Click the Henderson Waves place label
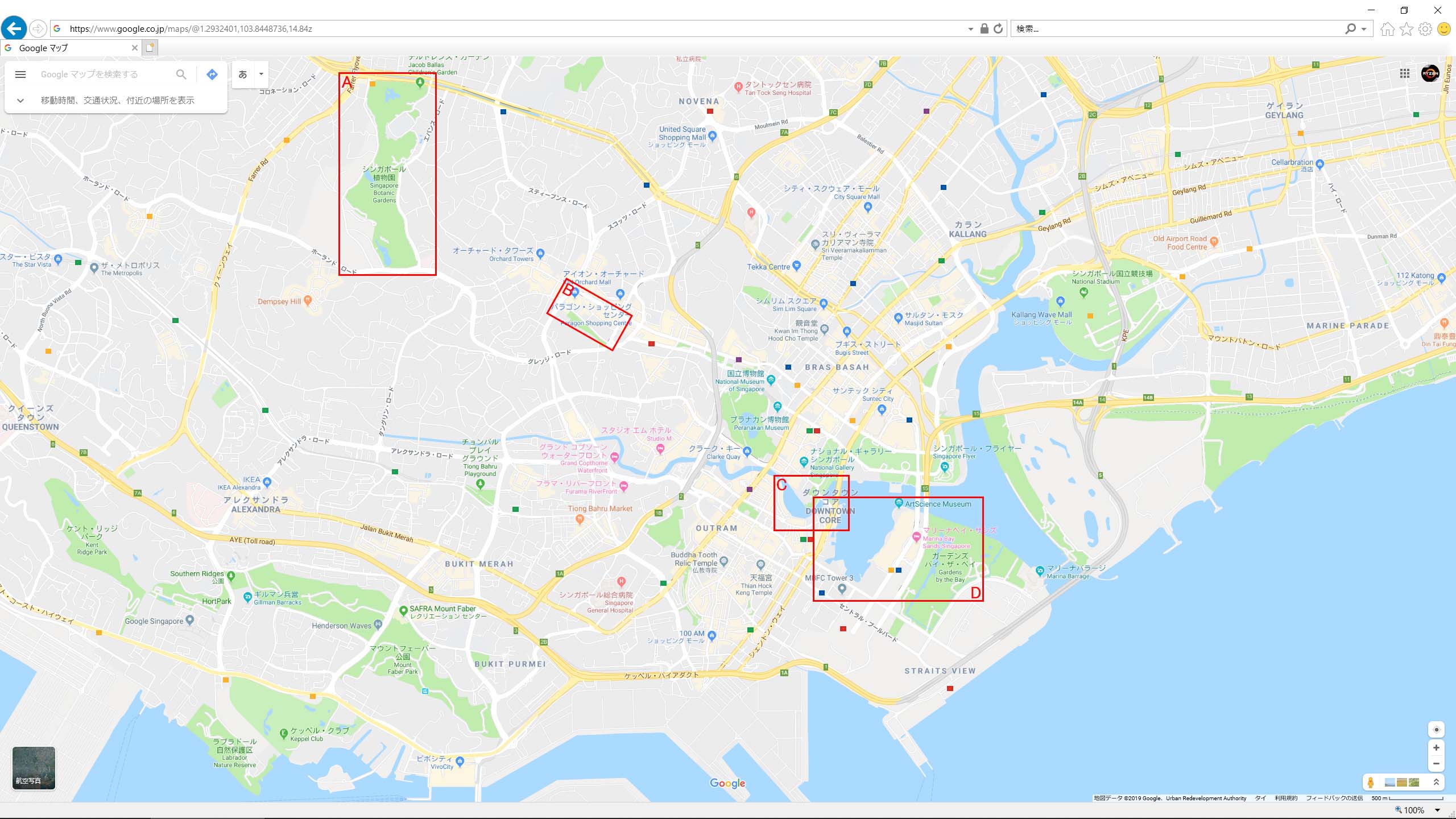The image size is (1456, 819). 341,626
